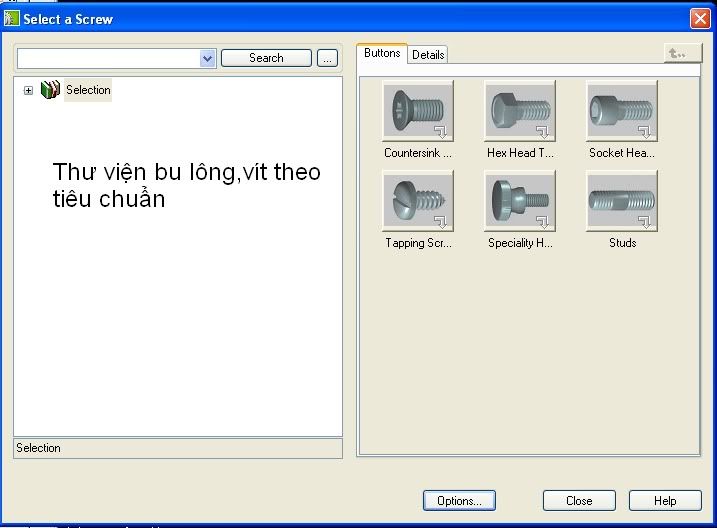
Task: Click the Hex Head T... label text
Action: click(x=520, y=153)
